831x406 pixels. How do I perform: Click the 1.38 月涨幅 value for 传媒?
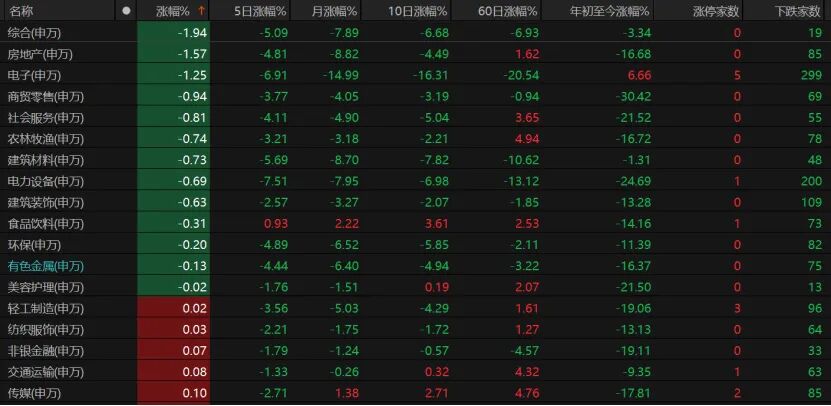pos(347,393)
